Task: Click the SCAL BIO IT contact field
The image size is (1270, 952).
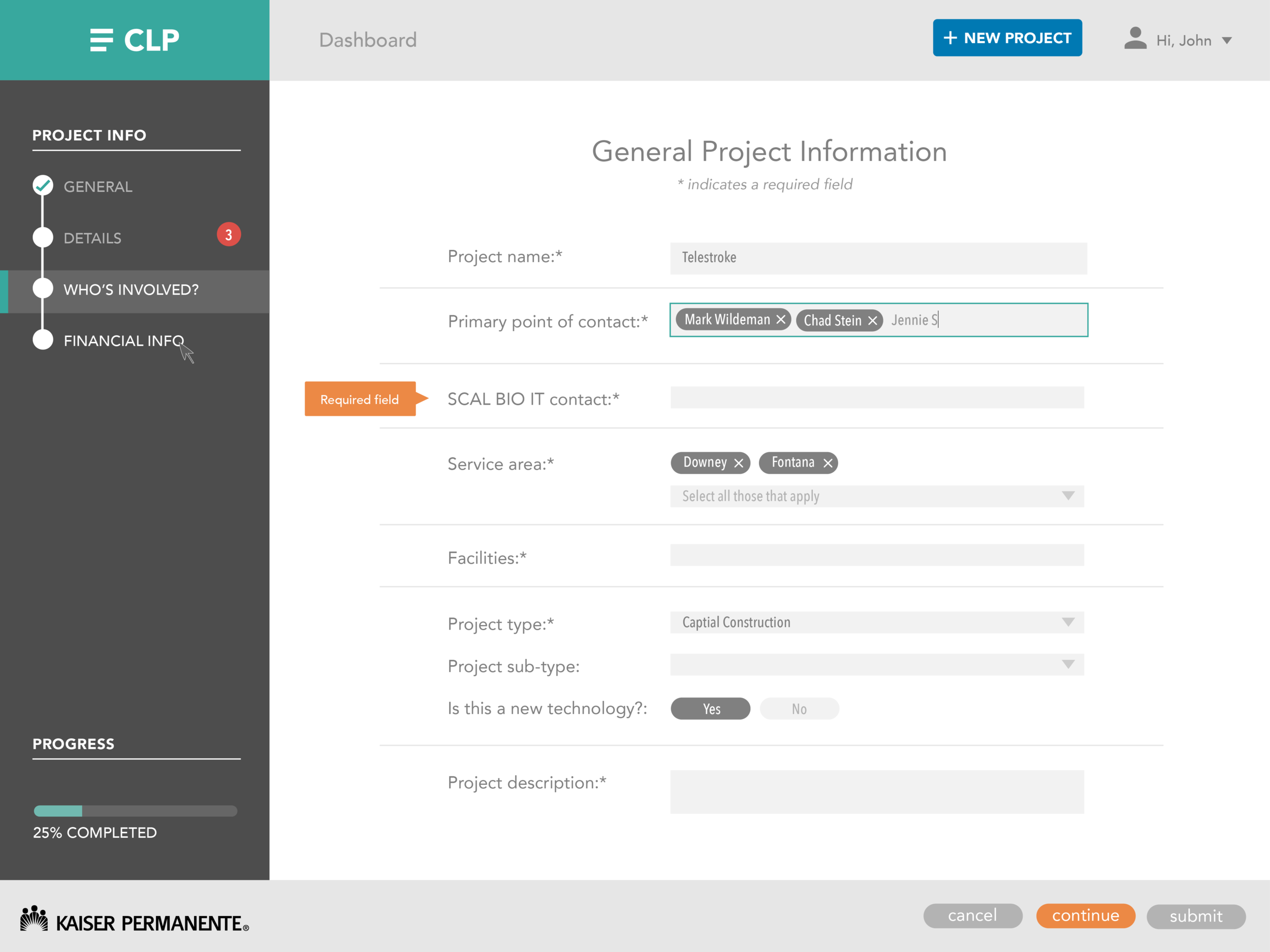Action: [877, 397]
